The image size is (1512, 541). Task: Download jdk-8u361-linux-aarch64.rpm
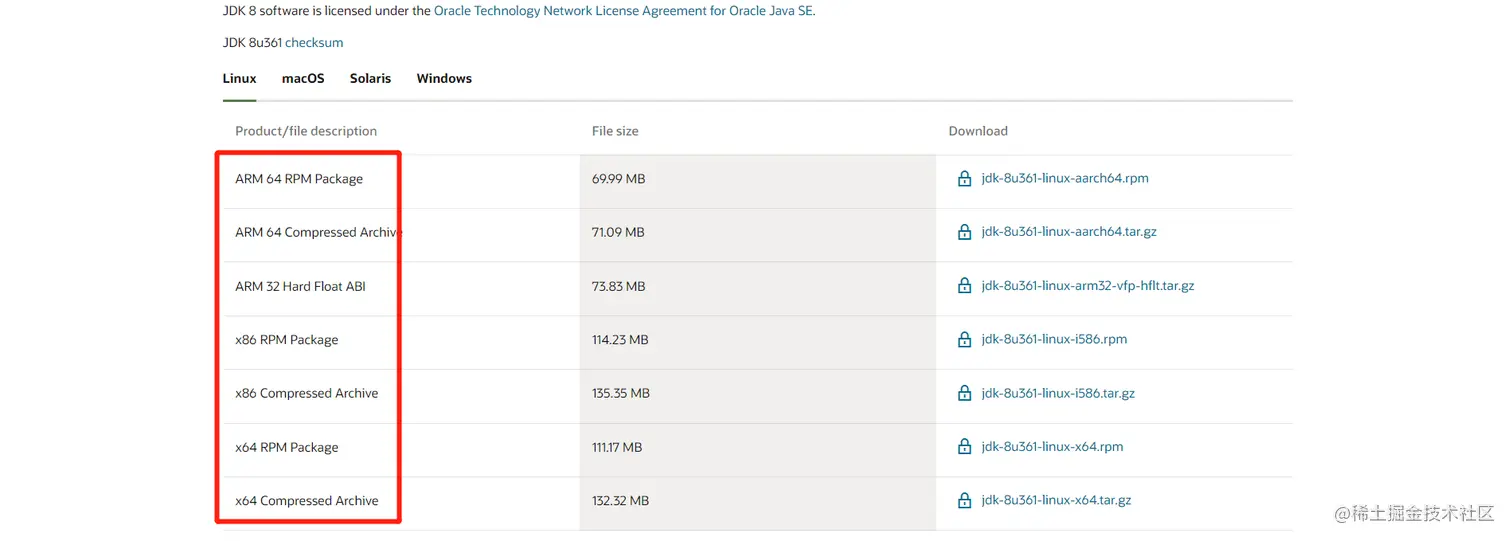coord(1065,179)
